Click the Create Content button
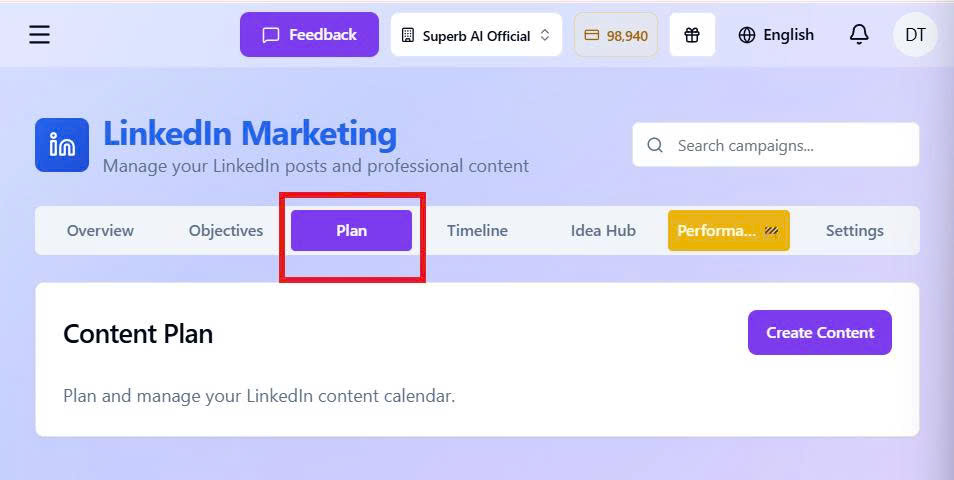Image resolution: width=954 pixels, height=480 pixels. click(819, 333)
